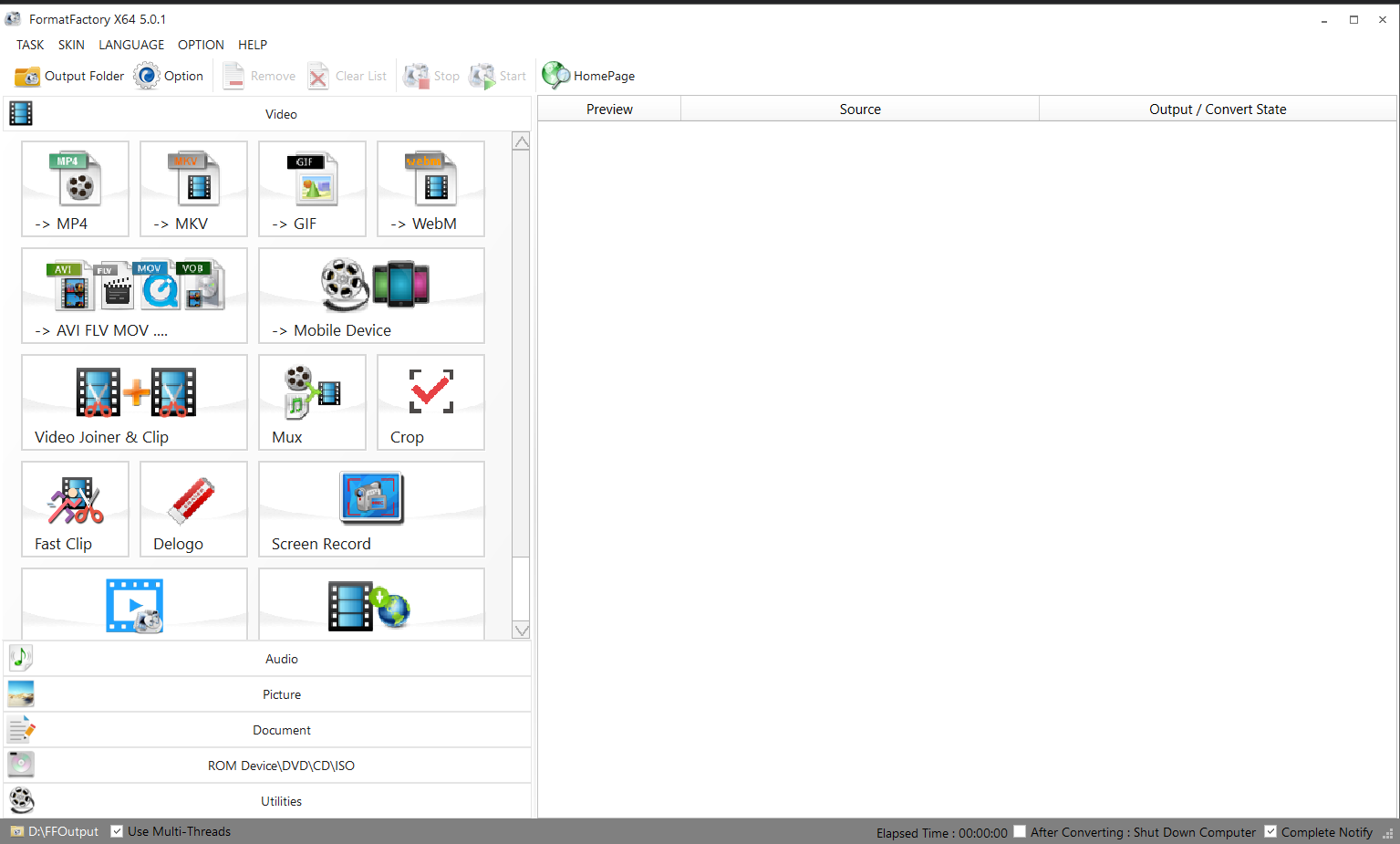The image size is (1400, 844).
Task: Launch the Video Joiner & Clip tool
Action: click(134, 402)
